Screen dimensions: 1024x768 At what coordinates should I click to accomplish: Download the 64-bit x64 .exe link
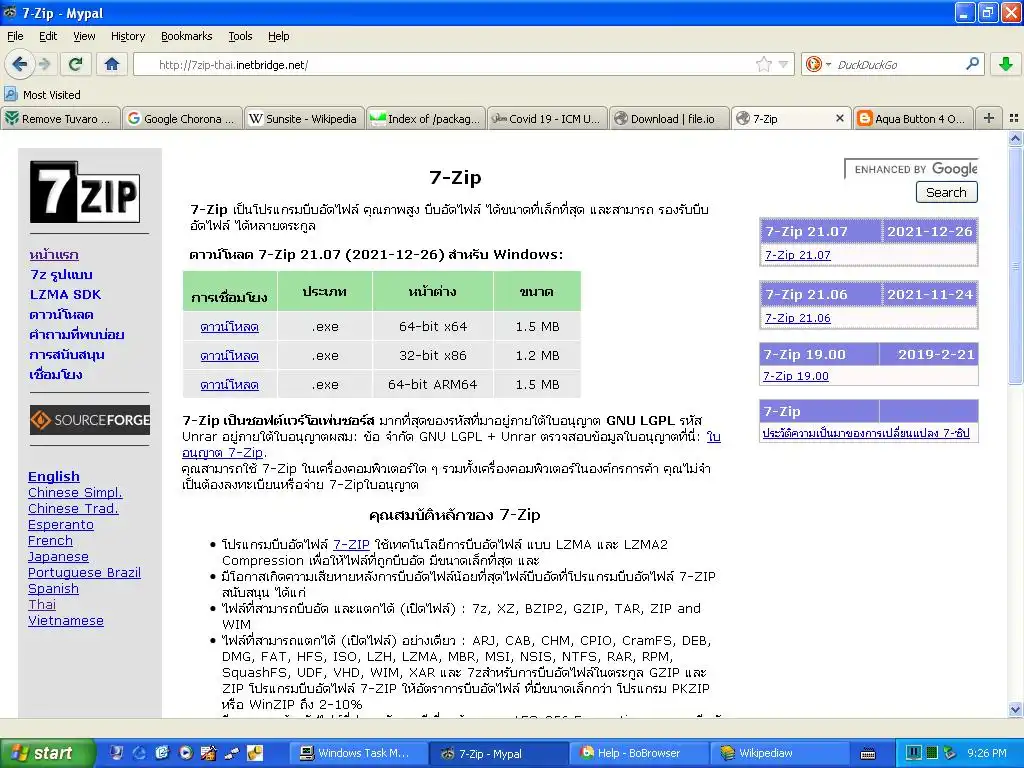(x=229, y=327)
